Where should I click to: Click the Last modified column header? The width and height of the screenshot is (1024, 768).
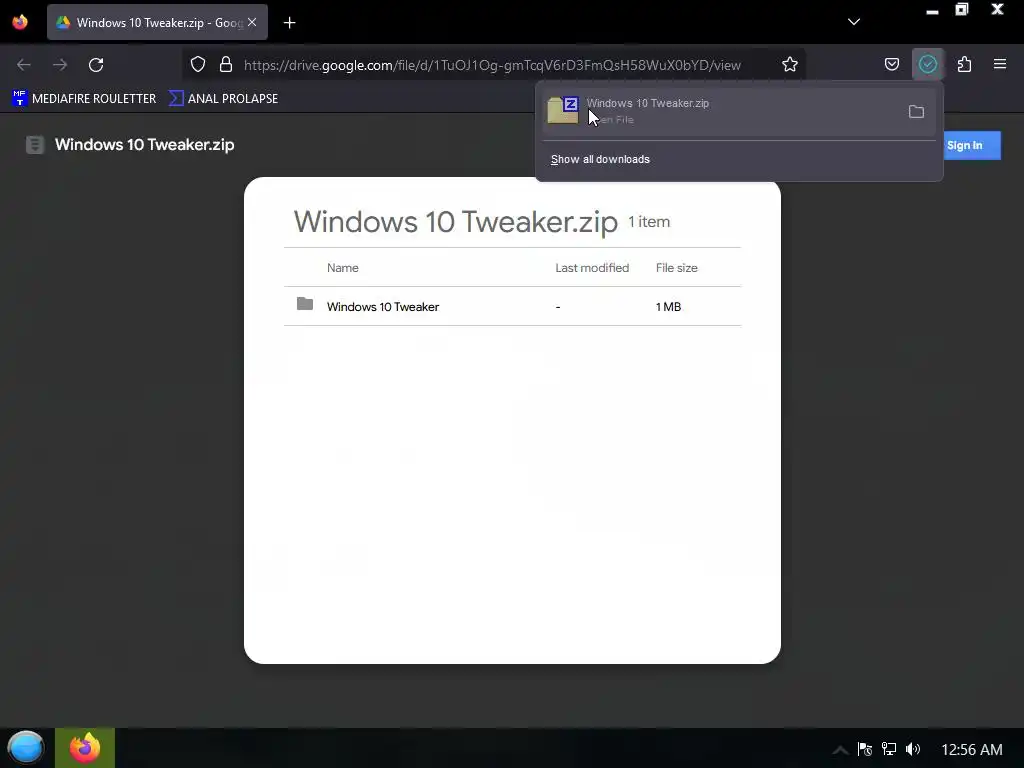click(592, 268)
